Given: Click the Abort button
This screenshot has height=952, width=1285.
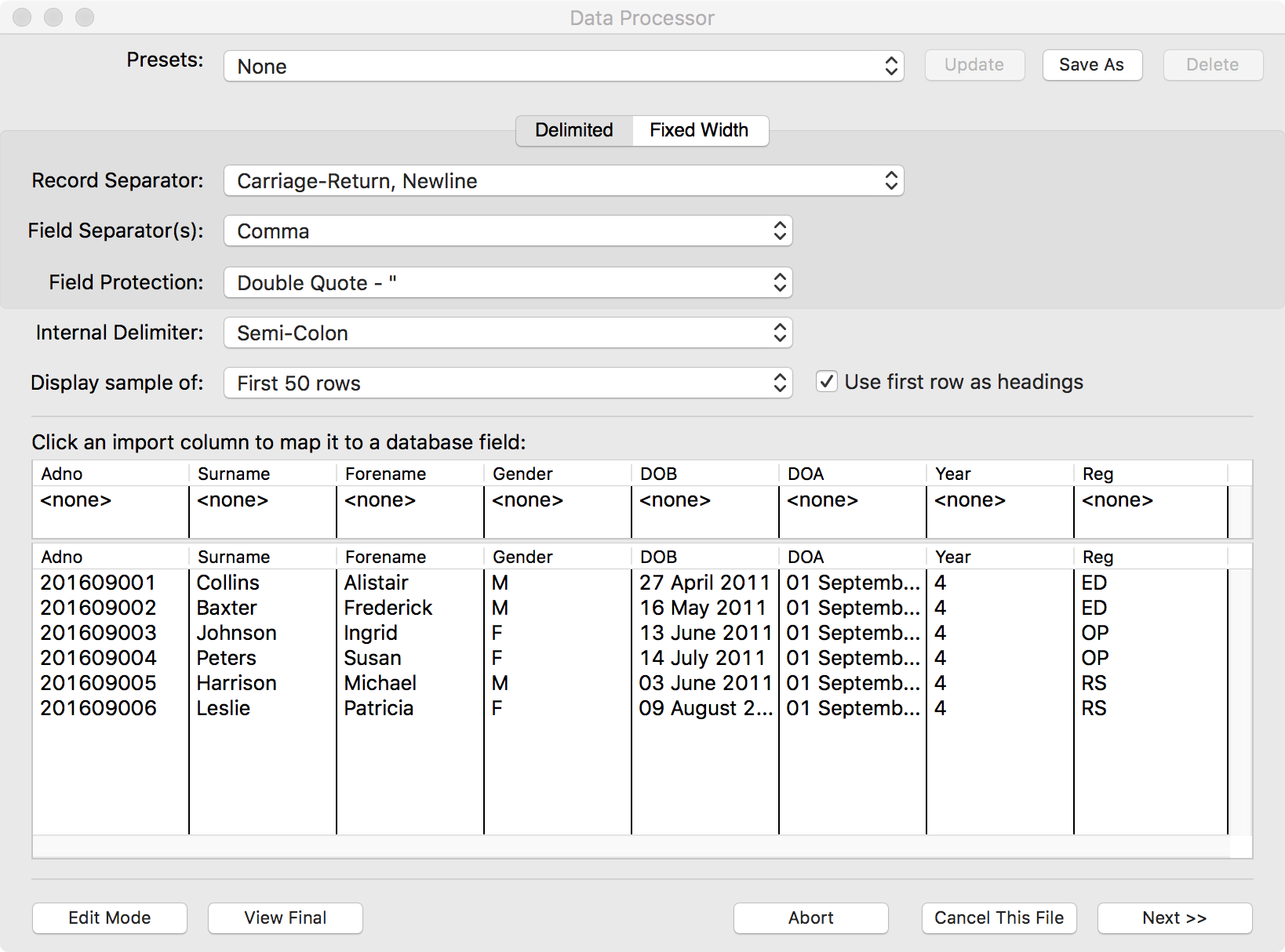Looking at the screenshot, I should [811, 917].
